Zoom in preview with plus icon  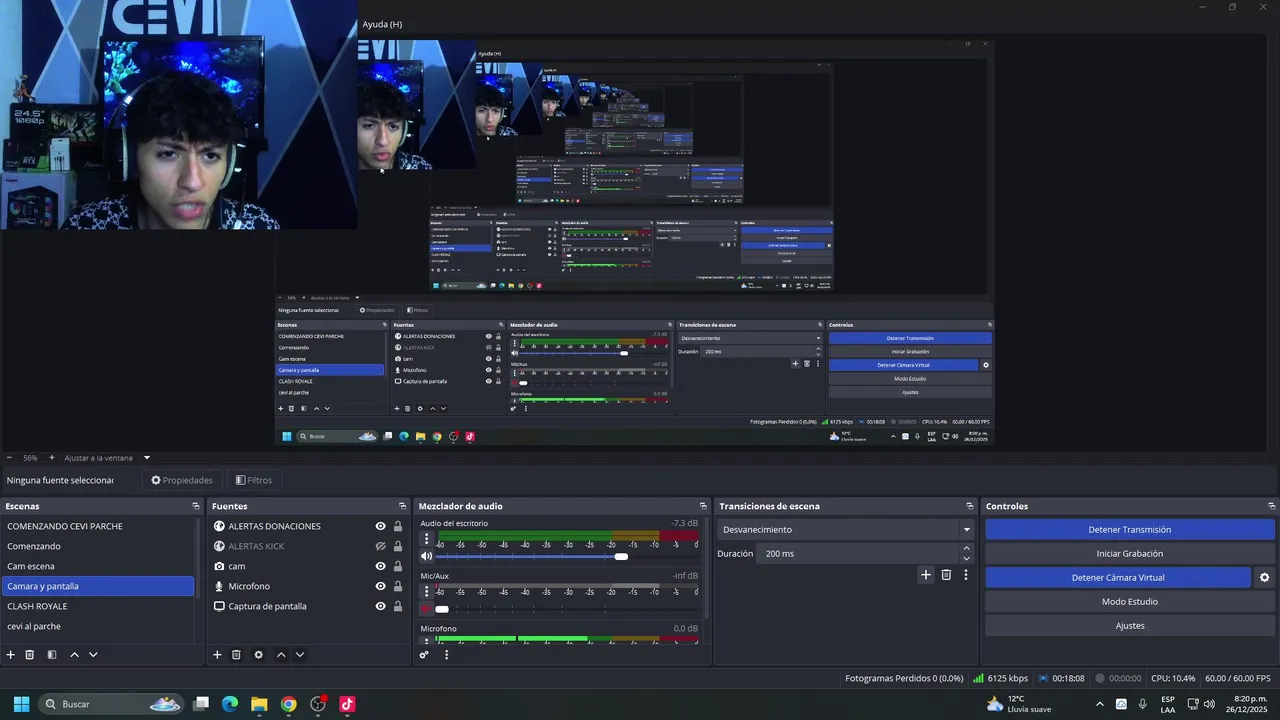point(52,458)
